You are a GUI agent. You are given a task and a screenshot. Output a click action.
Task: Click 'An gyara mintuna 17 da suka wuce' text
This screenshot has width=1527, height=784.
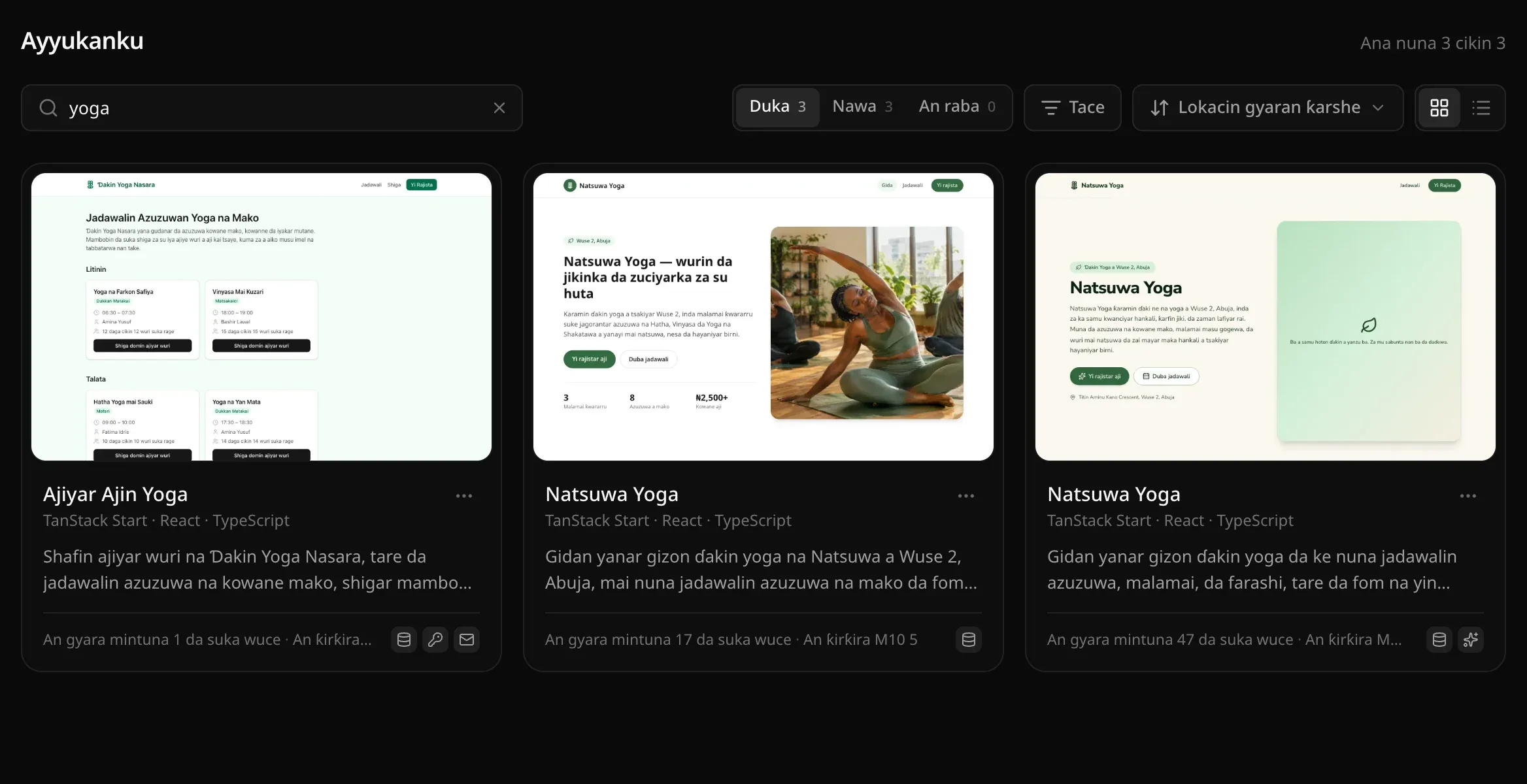(x=668, y=640)
